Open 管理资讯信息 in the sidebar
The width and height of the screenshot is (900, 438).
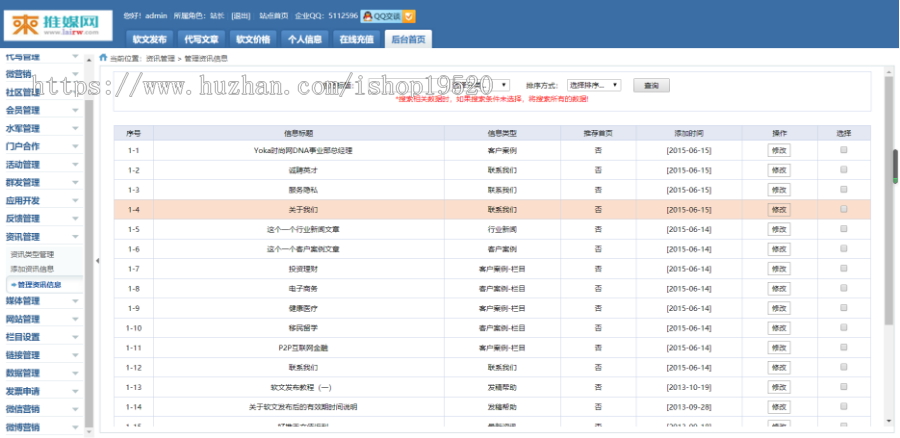tap(39, 284)
